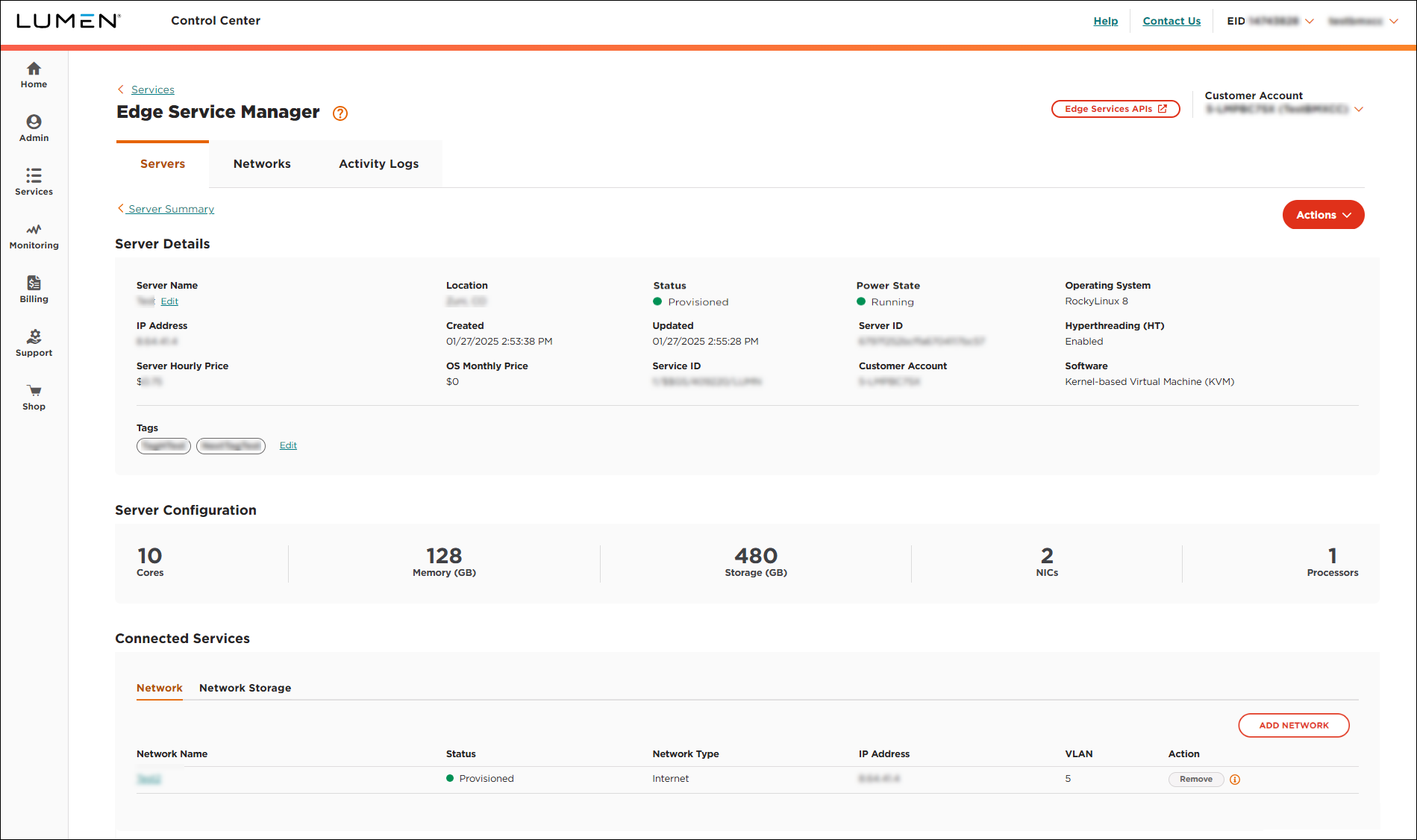Switch to the Servers tab
This screenshot has height=840, width=1417.
pyautogui.click(x=163, y=164)
